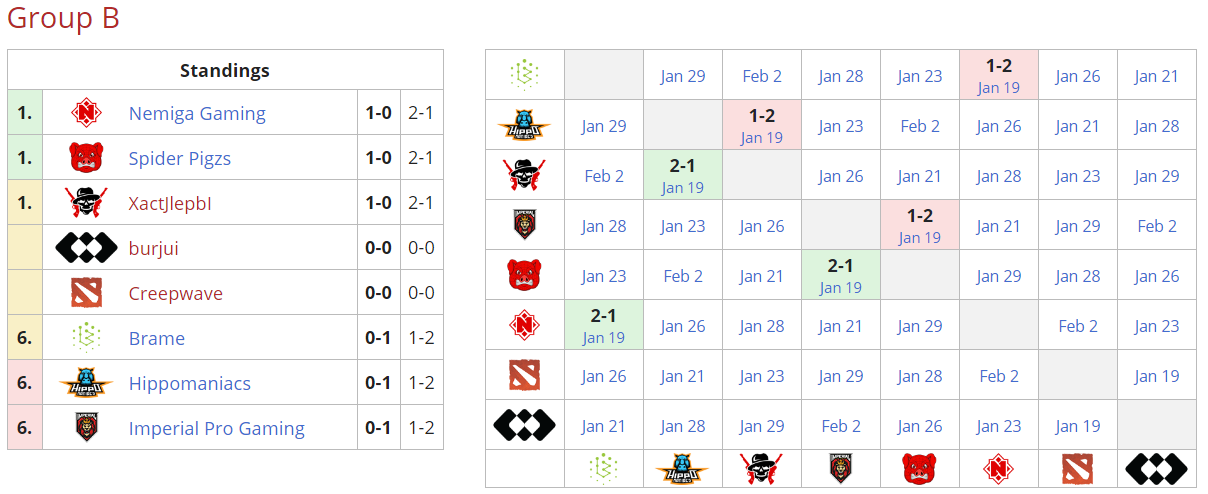Image resolution: width=1208 pixels, height=494 pixels.
Task: Click Nemiga vs Brame 2-1 result cell
Action: coord(603,325)
